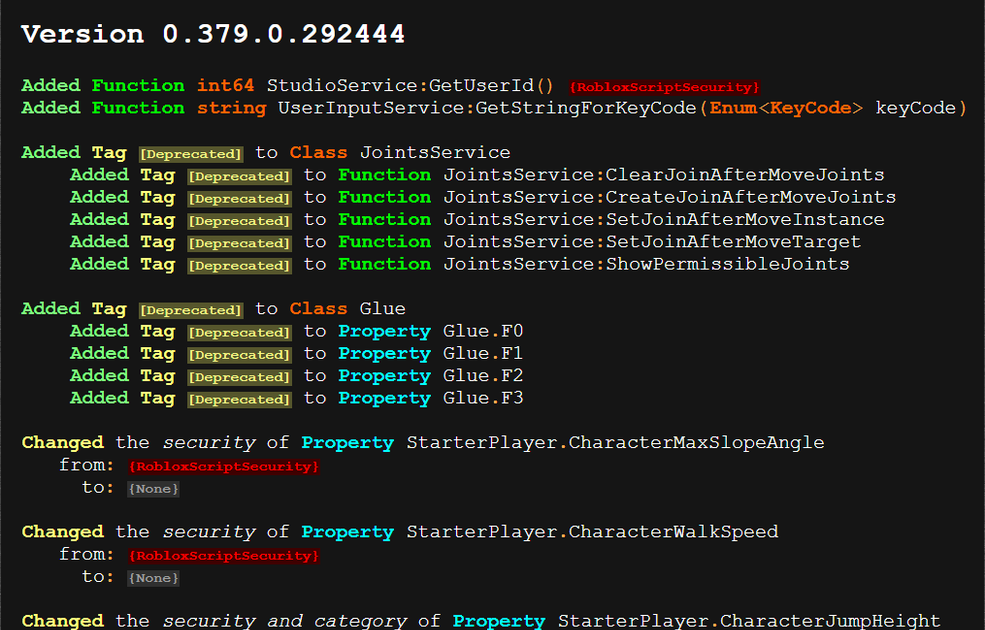Click JointsService:ShowPermissibleJoints entry
The height and width of the screenshot is (630, 985).
point(646,264)
